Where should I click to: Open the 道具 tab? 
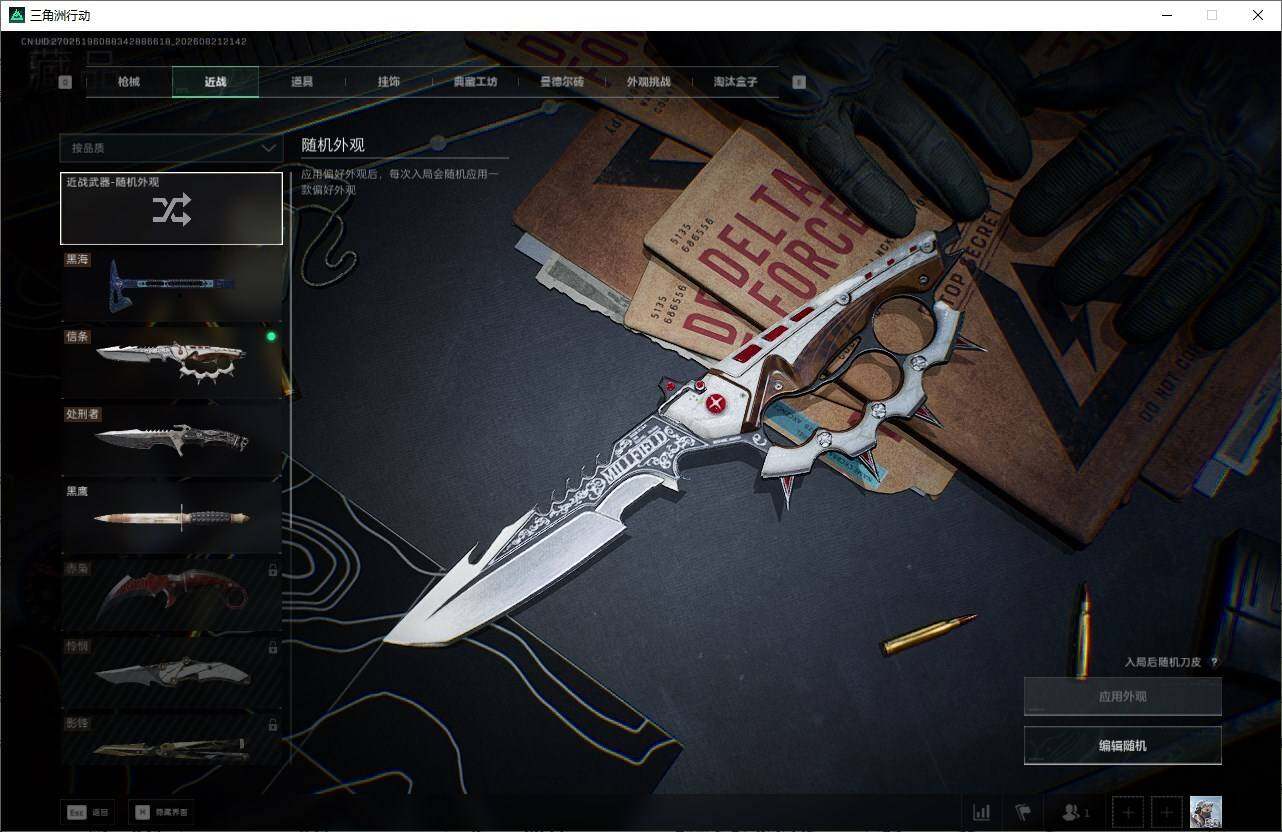point(302,82)
